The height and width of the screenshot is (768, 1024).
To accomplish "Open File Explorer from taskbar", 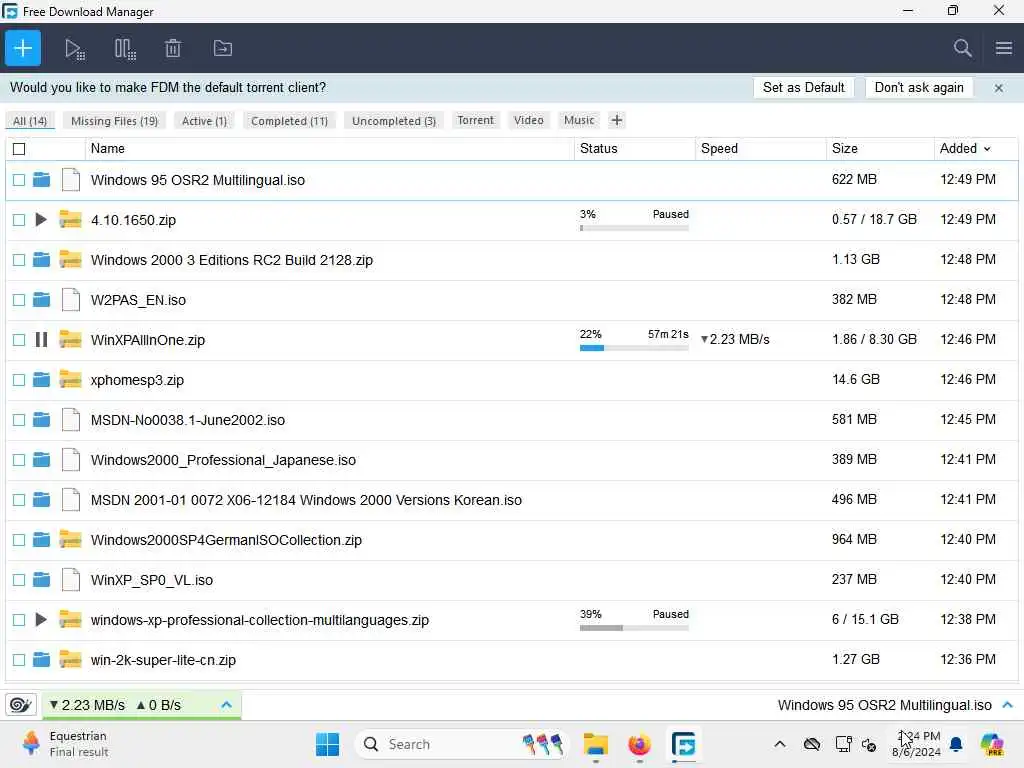I will 596,744.
